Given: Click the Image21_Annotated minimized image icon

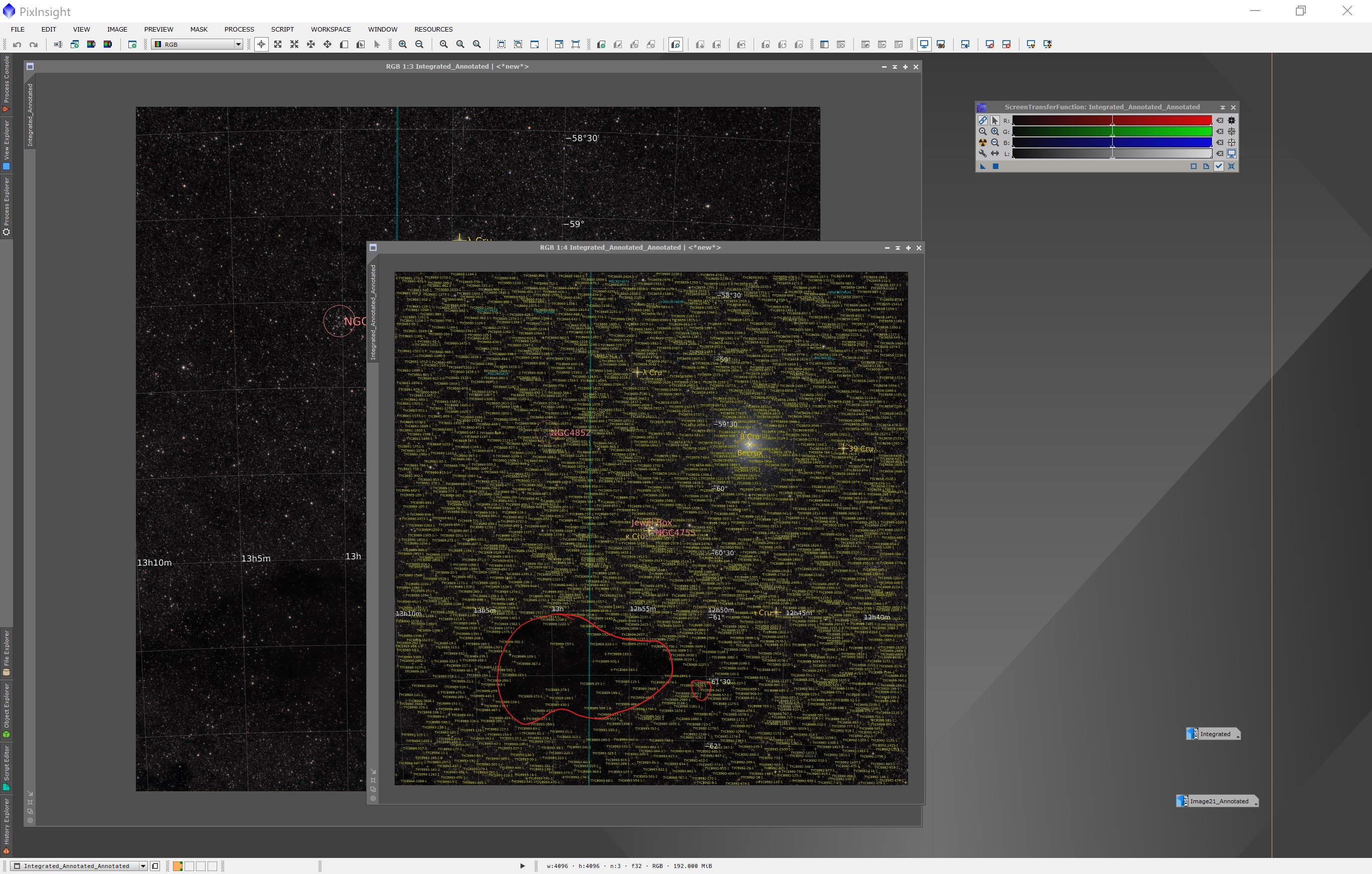Looking at the screenshot, I should pos(1218,801).
